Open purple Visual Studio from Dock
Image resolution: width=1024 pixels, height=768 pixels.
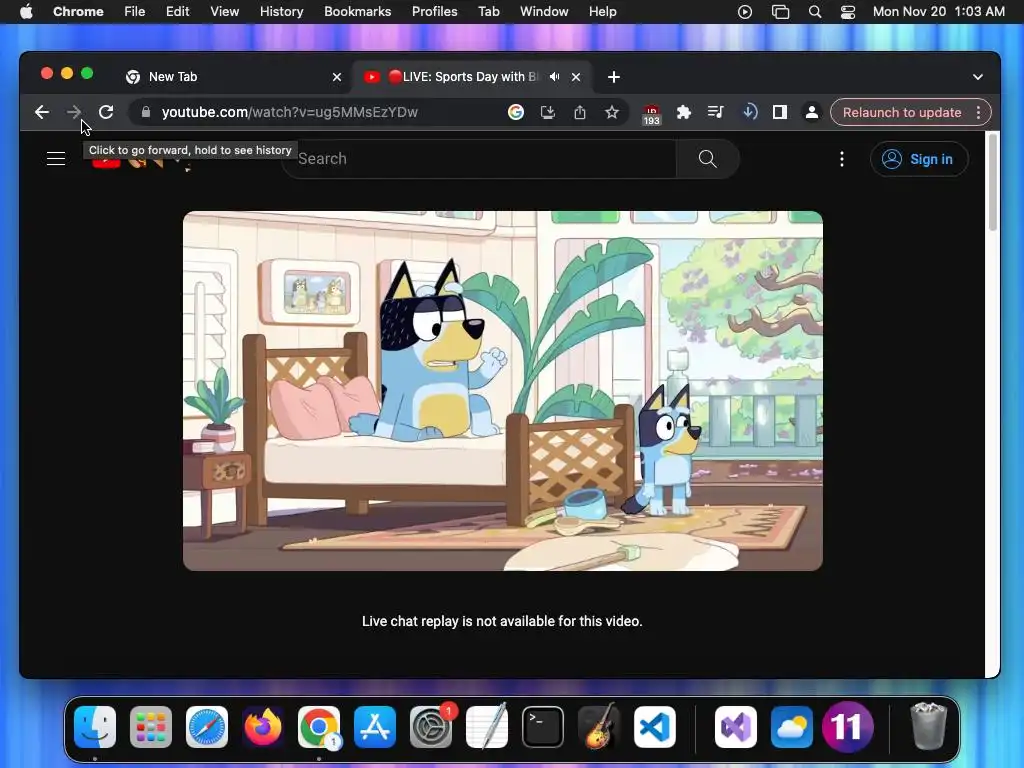[736, 727]
